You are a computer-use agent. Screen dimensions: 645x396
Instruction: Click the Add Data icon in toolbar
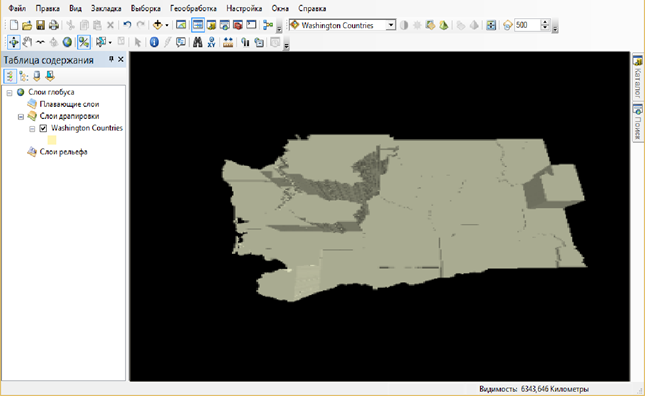tap(158, 25)
